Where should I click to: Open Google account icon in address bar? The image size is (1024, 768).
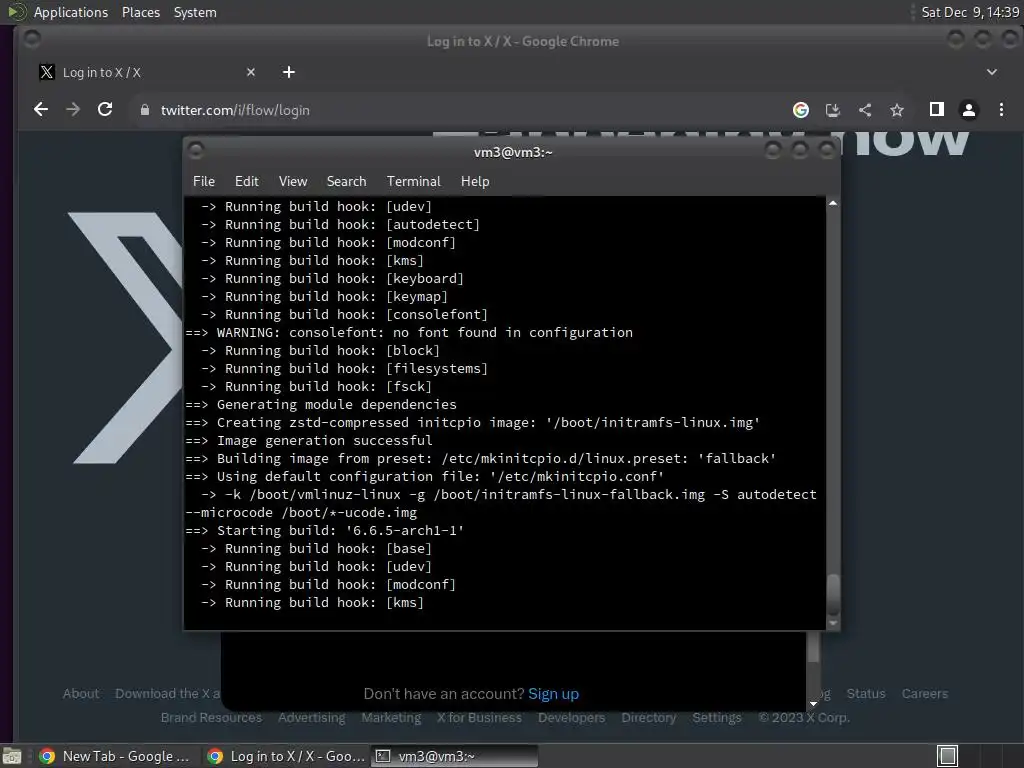pyautogui.click(x=801, y=110)
